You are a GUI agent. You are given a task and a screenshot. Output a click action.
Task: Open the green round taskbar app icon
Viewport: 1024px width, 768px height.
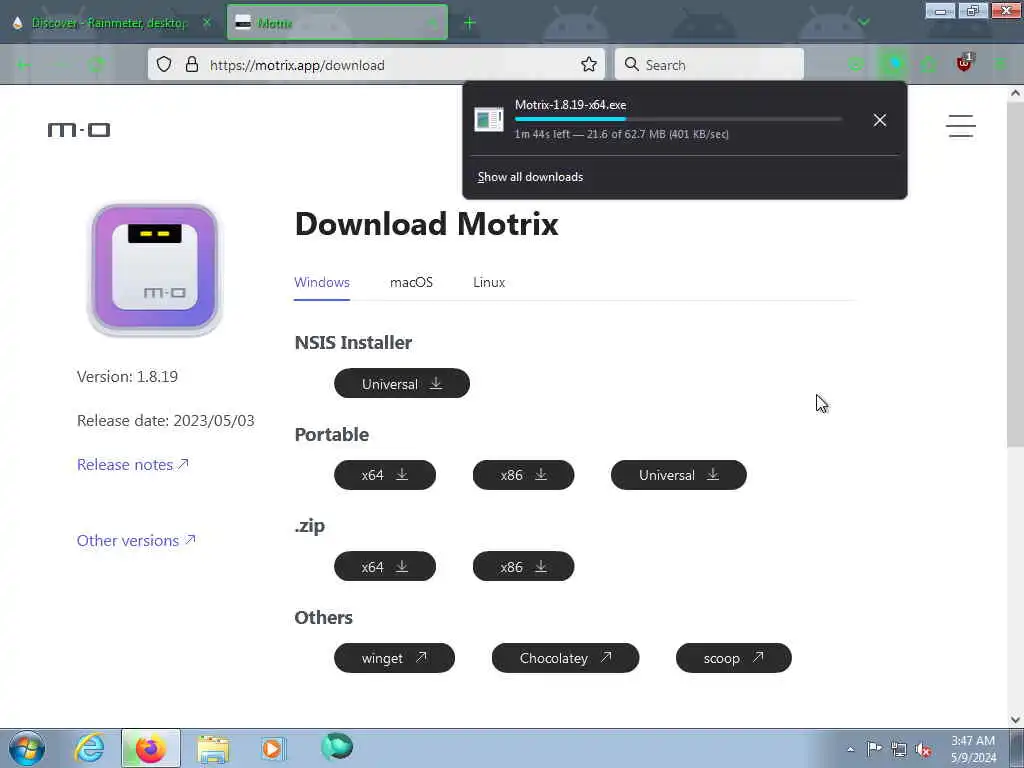pos(337,746)
